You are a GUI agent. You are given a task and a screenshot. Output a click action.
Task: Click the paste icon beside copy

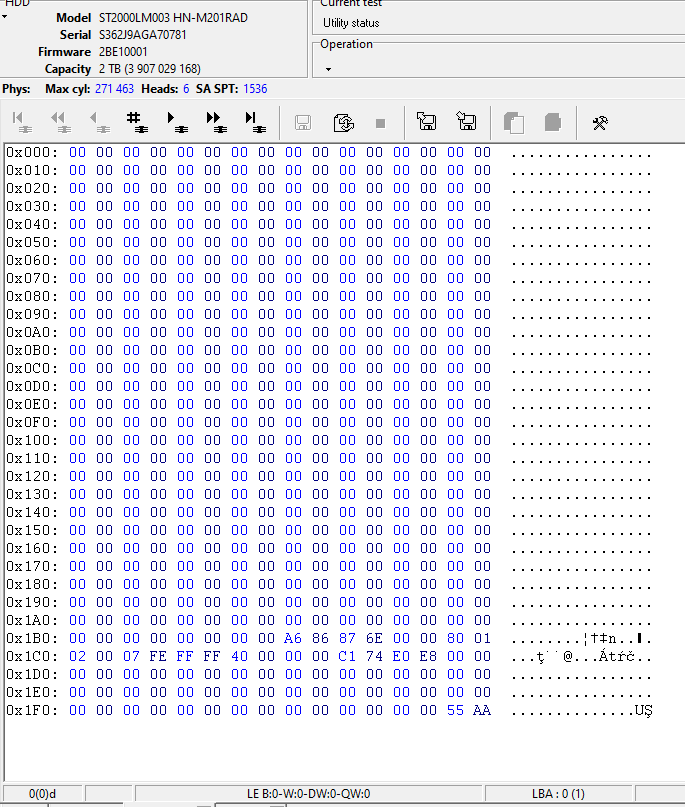coord(552,123)
